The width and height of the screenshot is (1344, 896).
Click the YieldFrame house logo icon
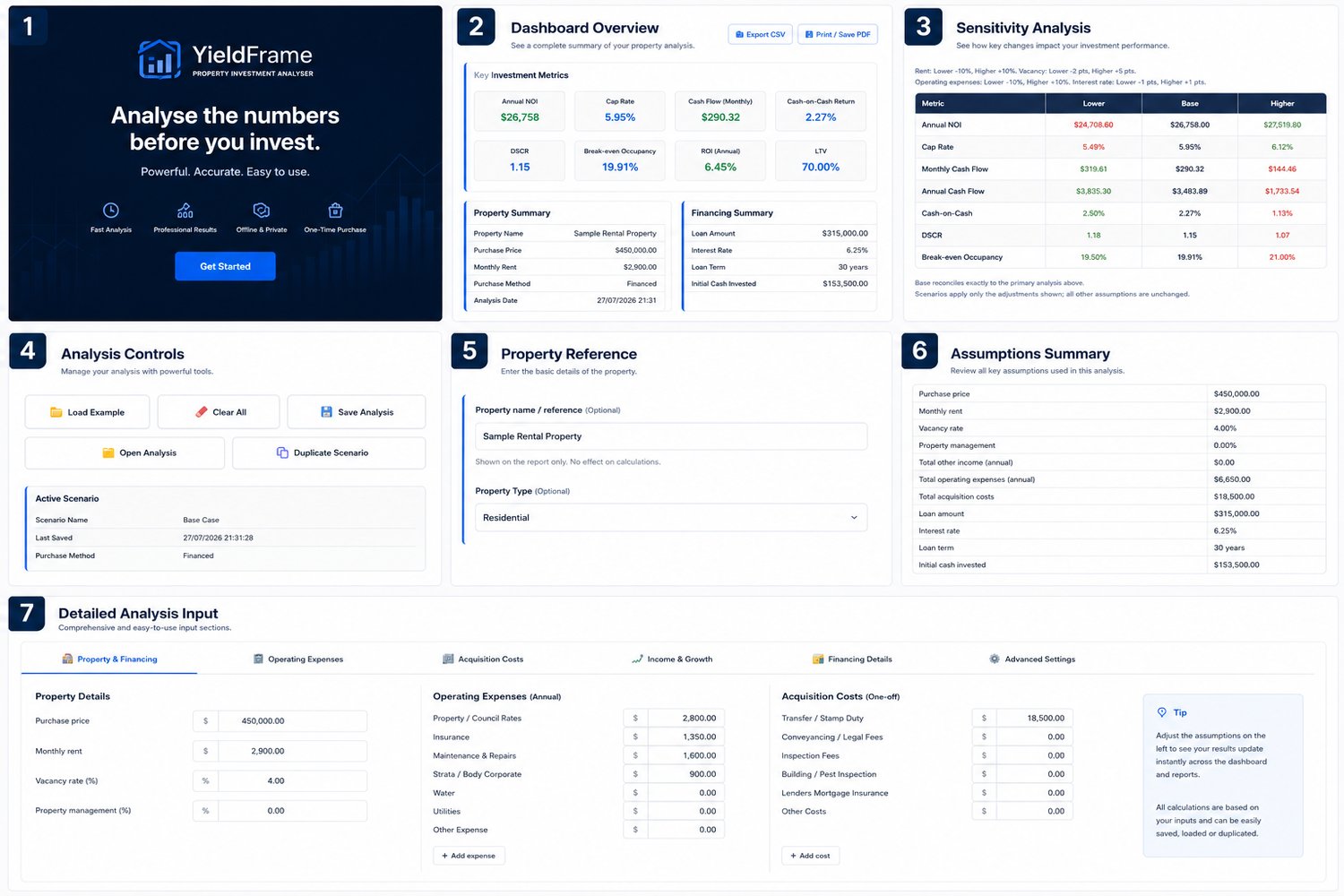159,59
